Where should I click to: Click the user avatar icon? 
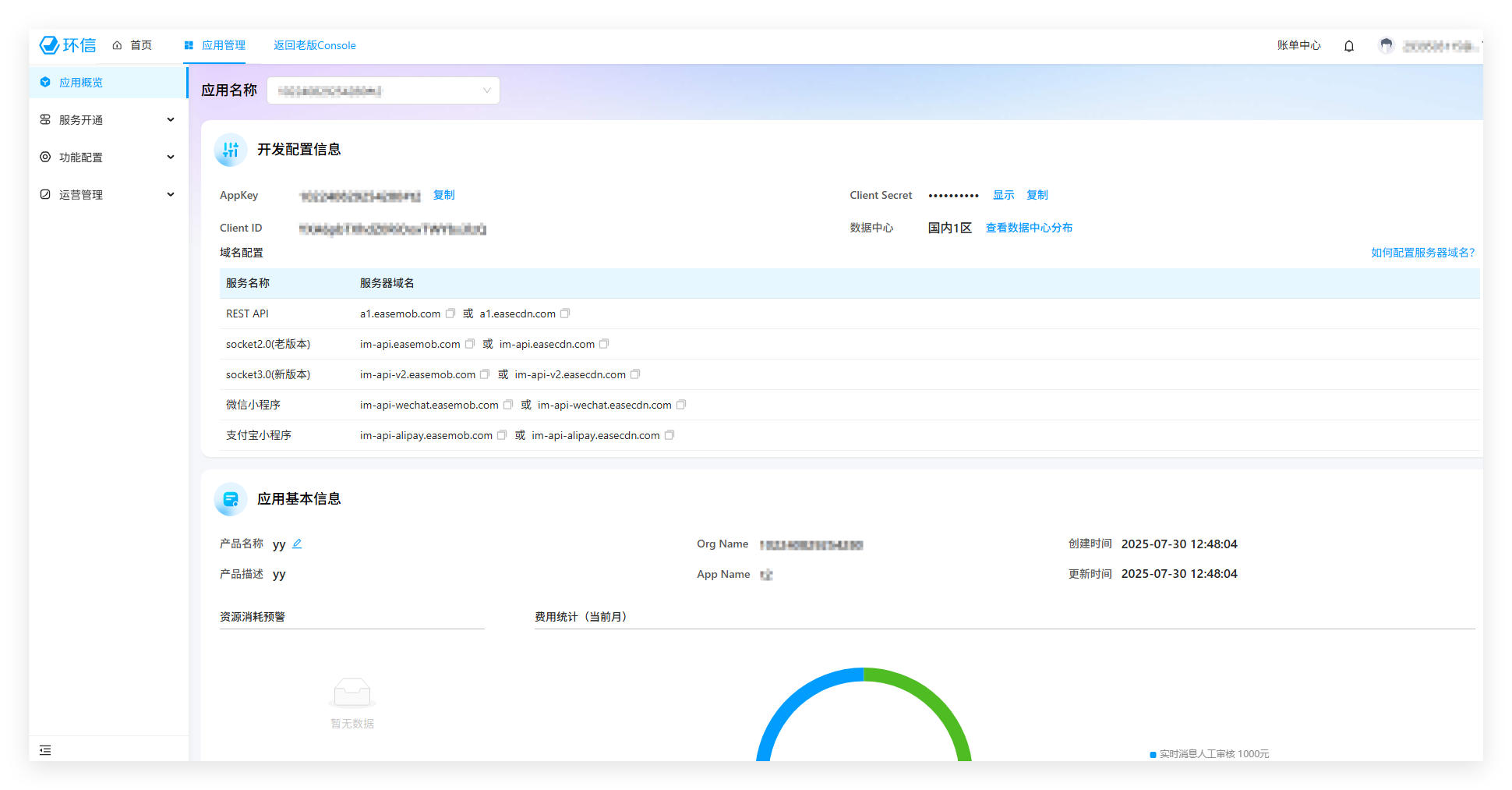click(x=1386, y=46)
